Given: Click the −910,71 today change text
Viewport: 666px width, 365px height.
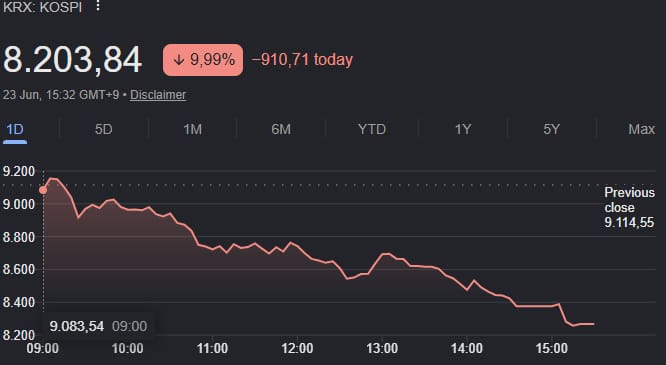Looking at the screenshot, I should pos(302,60).
